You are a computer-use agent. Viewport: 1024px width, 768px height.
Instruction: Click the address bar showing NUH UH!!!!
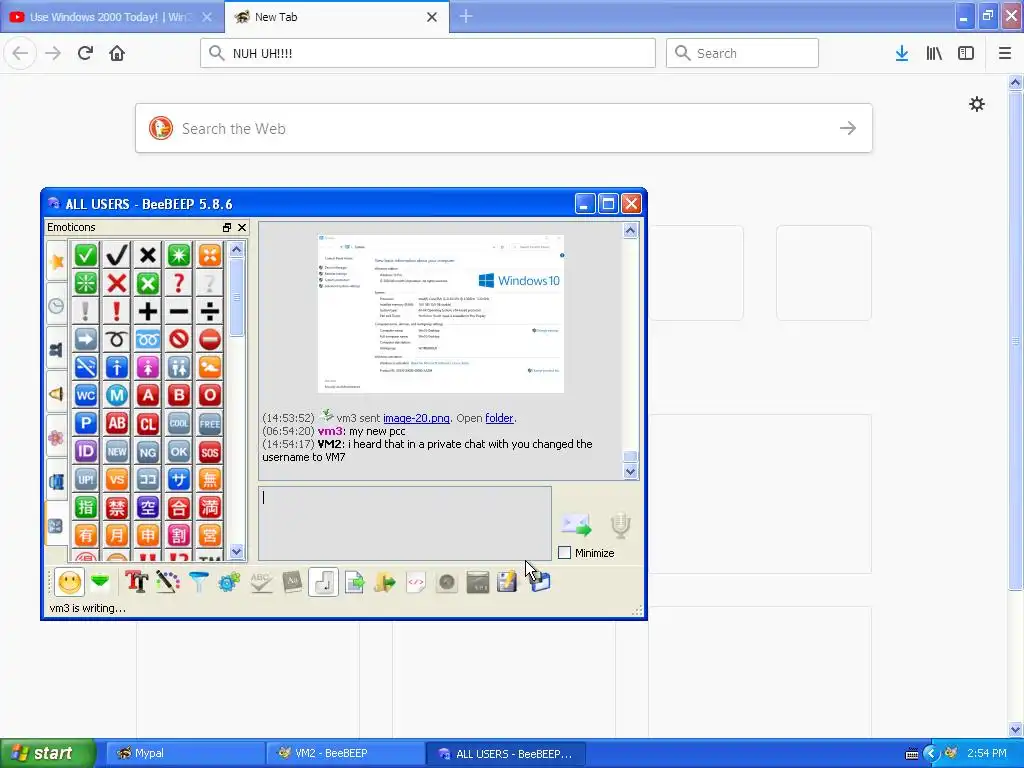click(428, 53)
